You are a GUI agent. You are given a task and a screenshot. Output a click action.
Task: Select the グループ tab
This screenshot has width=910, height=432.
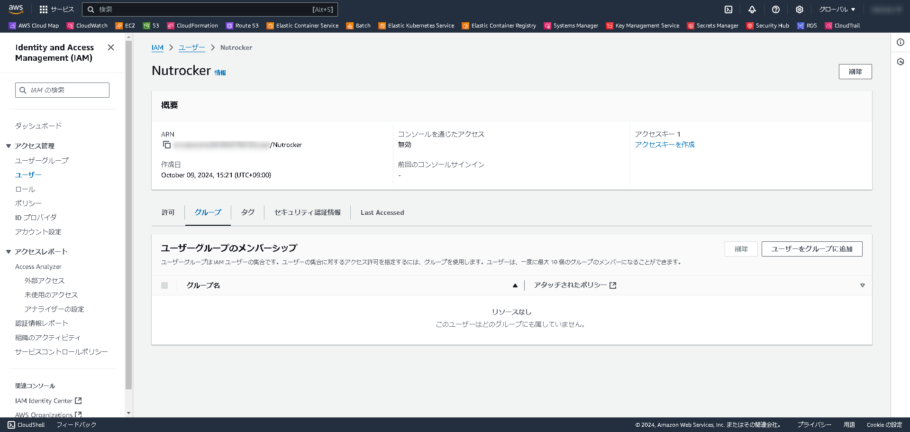(x=208, y=213)
